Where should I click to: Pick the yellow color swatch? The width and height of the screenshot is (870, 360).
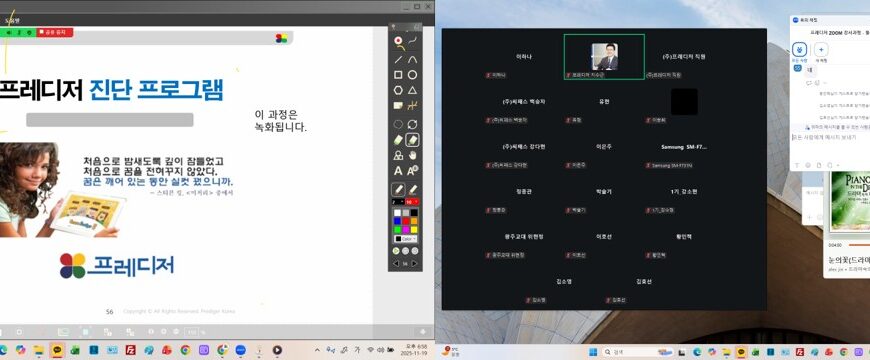(x=414, y=230)
